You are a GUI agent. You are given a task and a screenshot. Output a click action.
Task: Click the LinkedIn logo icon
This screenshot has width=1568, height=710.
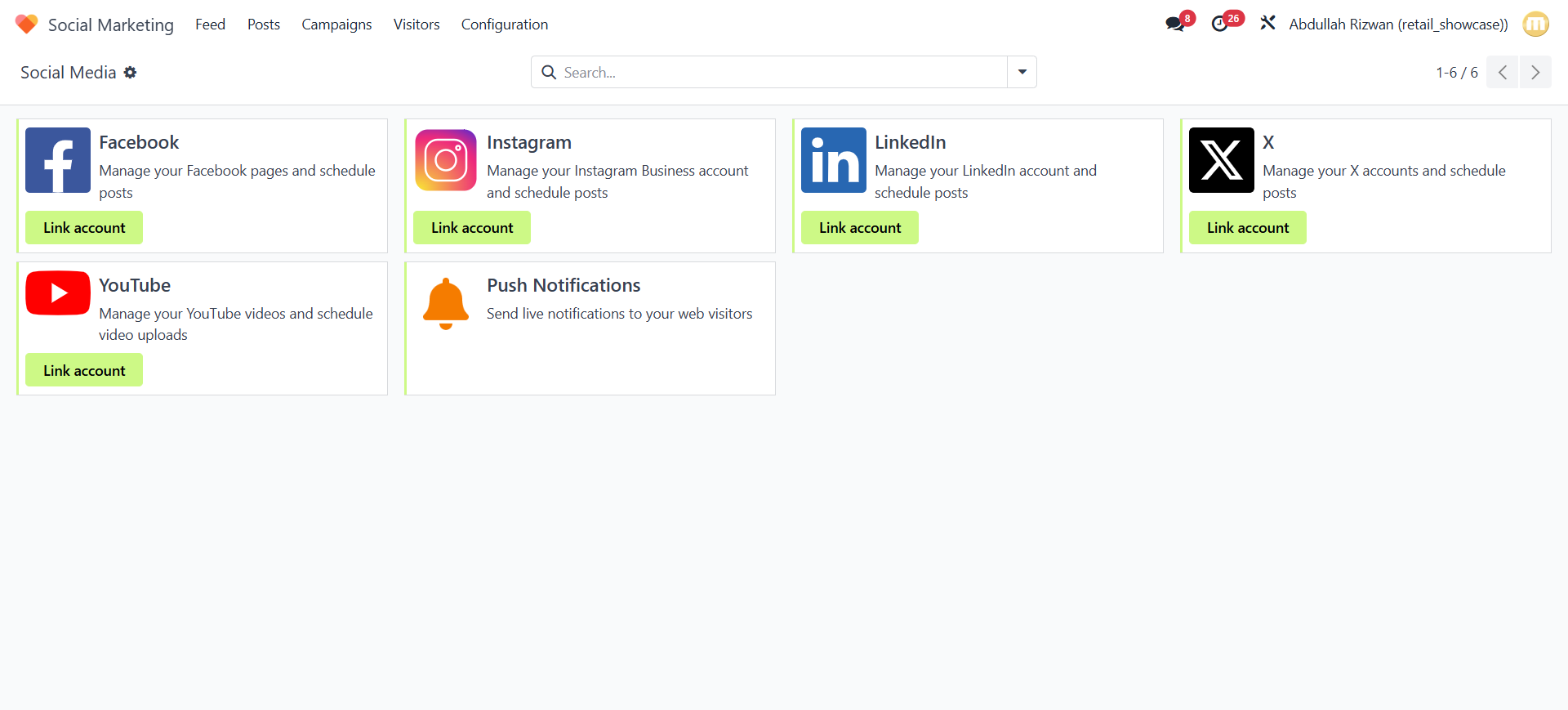[x=834, y=160]
